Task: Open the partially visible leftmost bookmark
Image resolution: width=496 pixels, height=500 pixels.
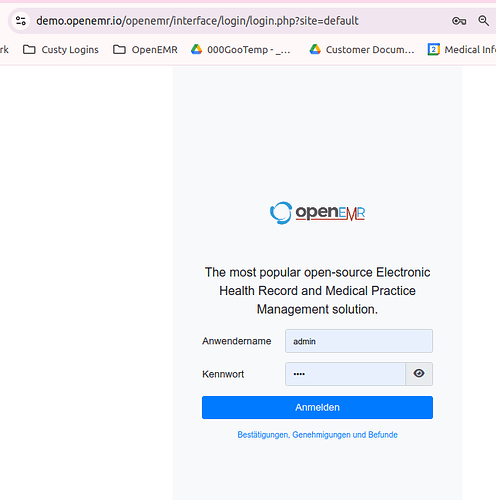Action: (4, 50)
